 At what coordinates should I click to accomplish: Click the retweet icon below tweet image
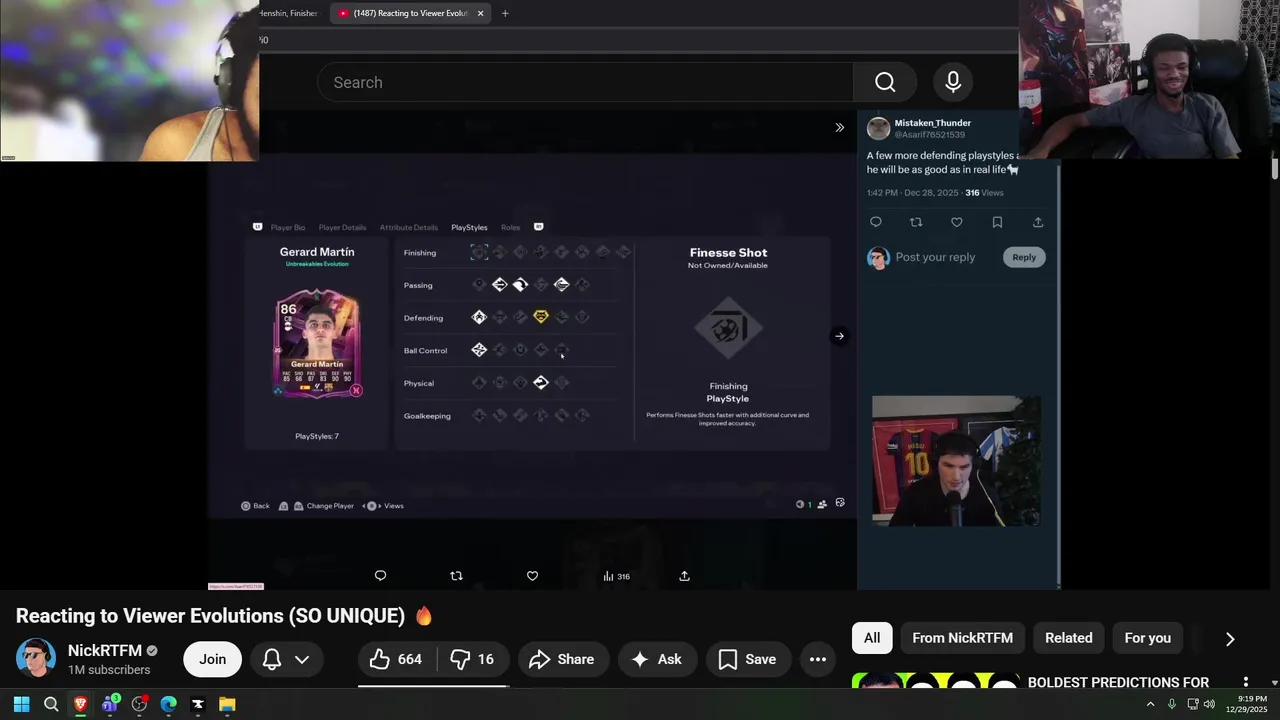click(456, 576)
